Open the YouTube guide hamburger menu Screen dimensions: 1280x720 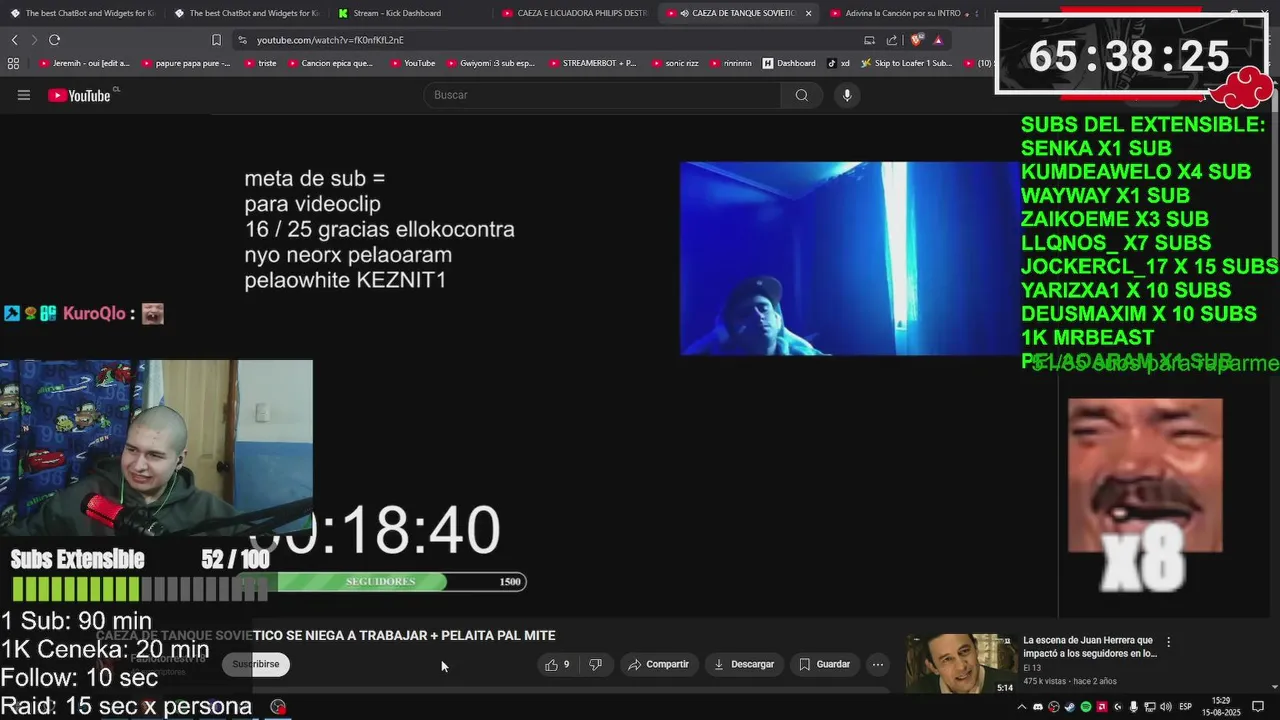point(24,95)
